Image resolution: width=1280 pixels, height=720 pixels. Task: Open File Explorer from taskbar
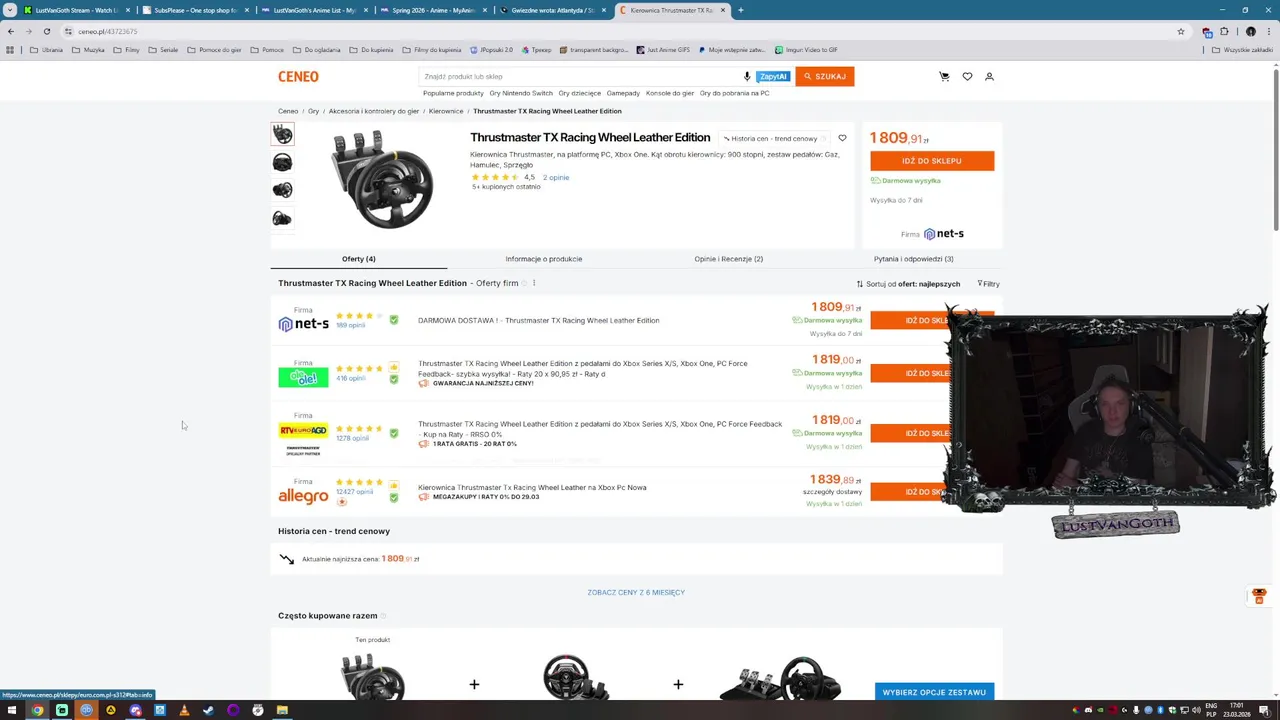282,710
